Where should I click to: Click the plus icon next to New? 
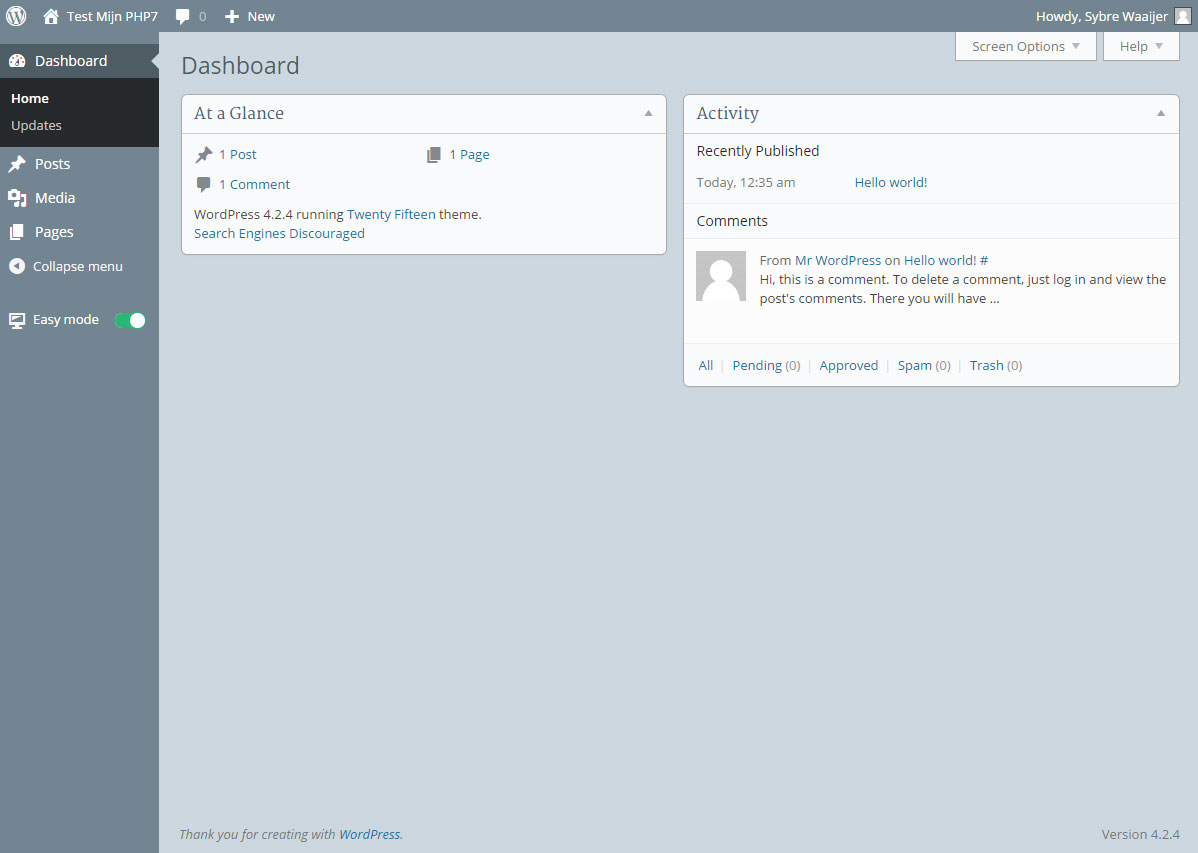pos(232,17)
